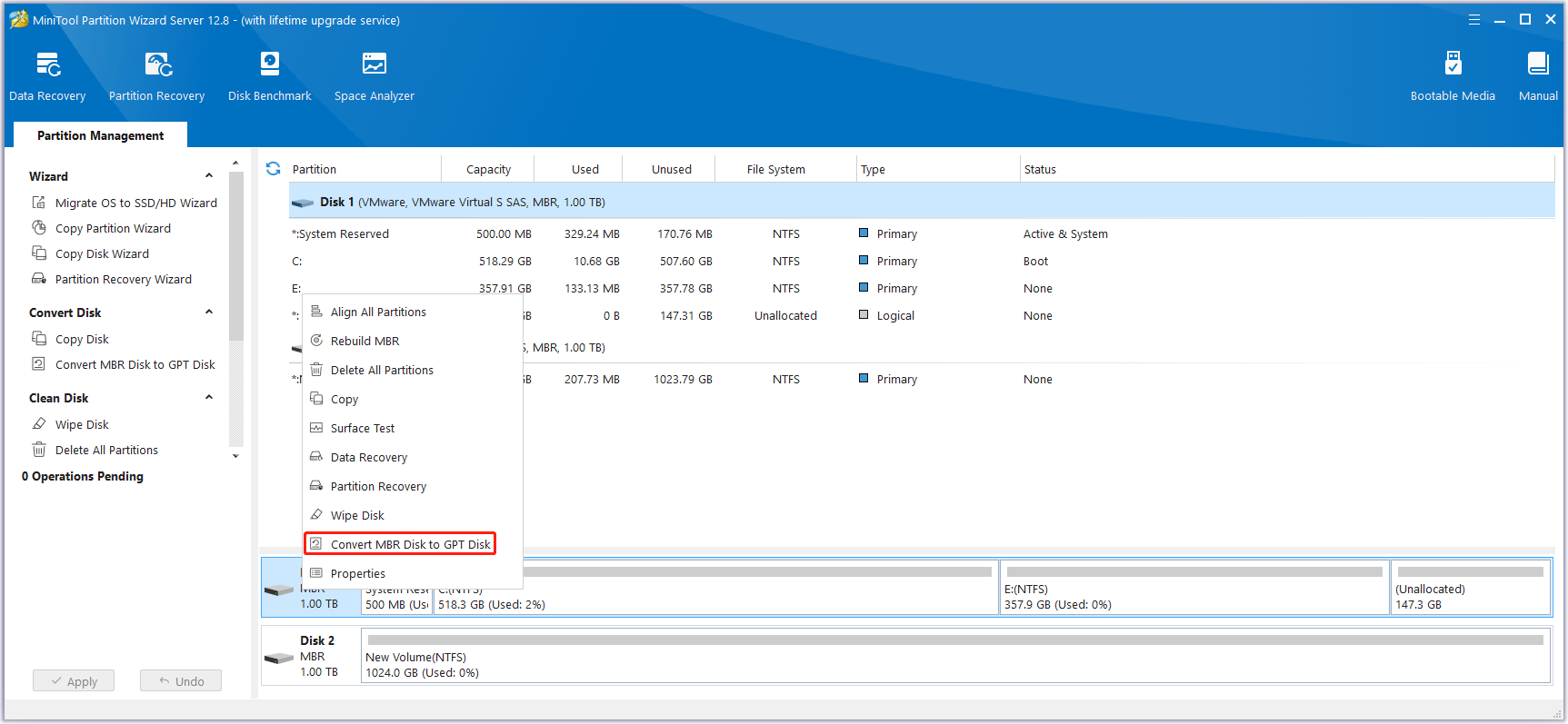Sort by Capacity column header

pos(488,169)
